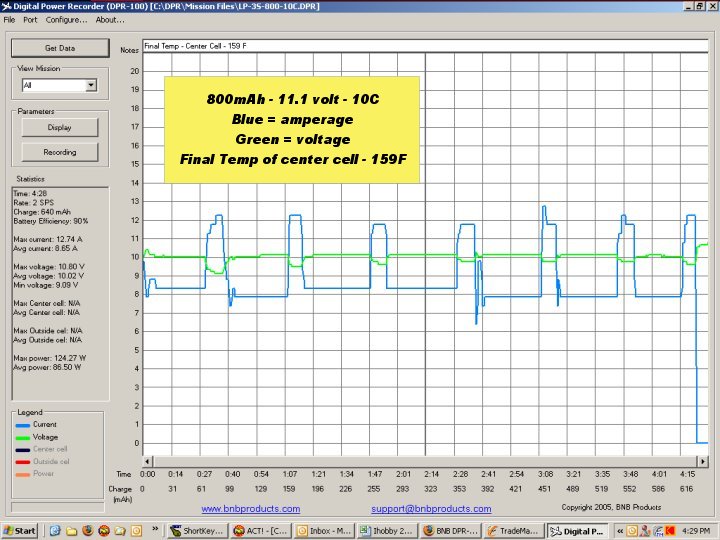This screenshot has width=720, height=540.
Task: Click the graph scrollbar right arrow
Action: click(x=703, y=461)
